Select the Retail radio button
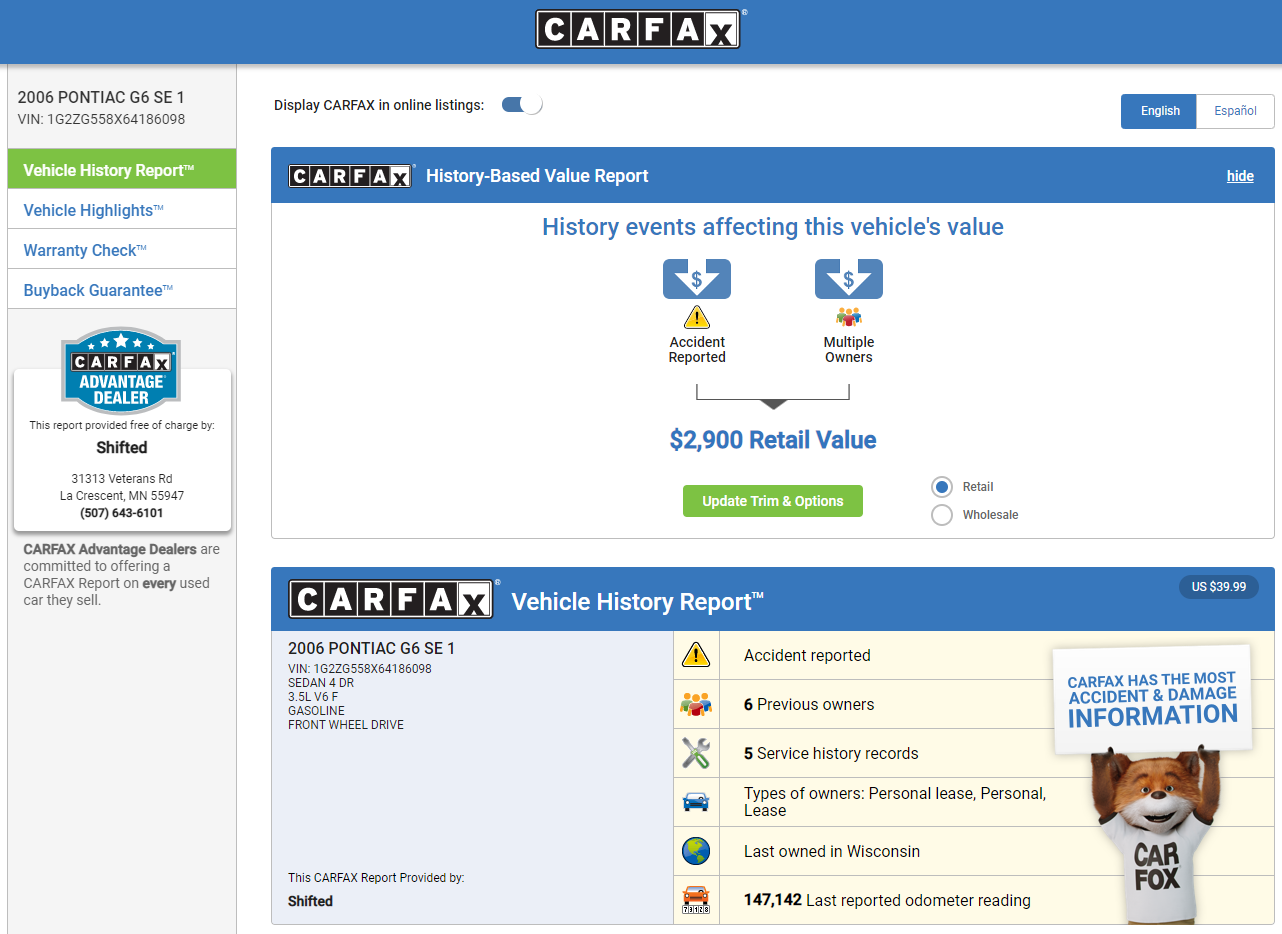 click(x=942, y=487)
